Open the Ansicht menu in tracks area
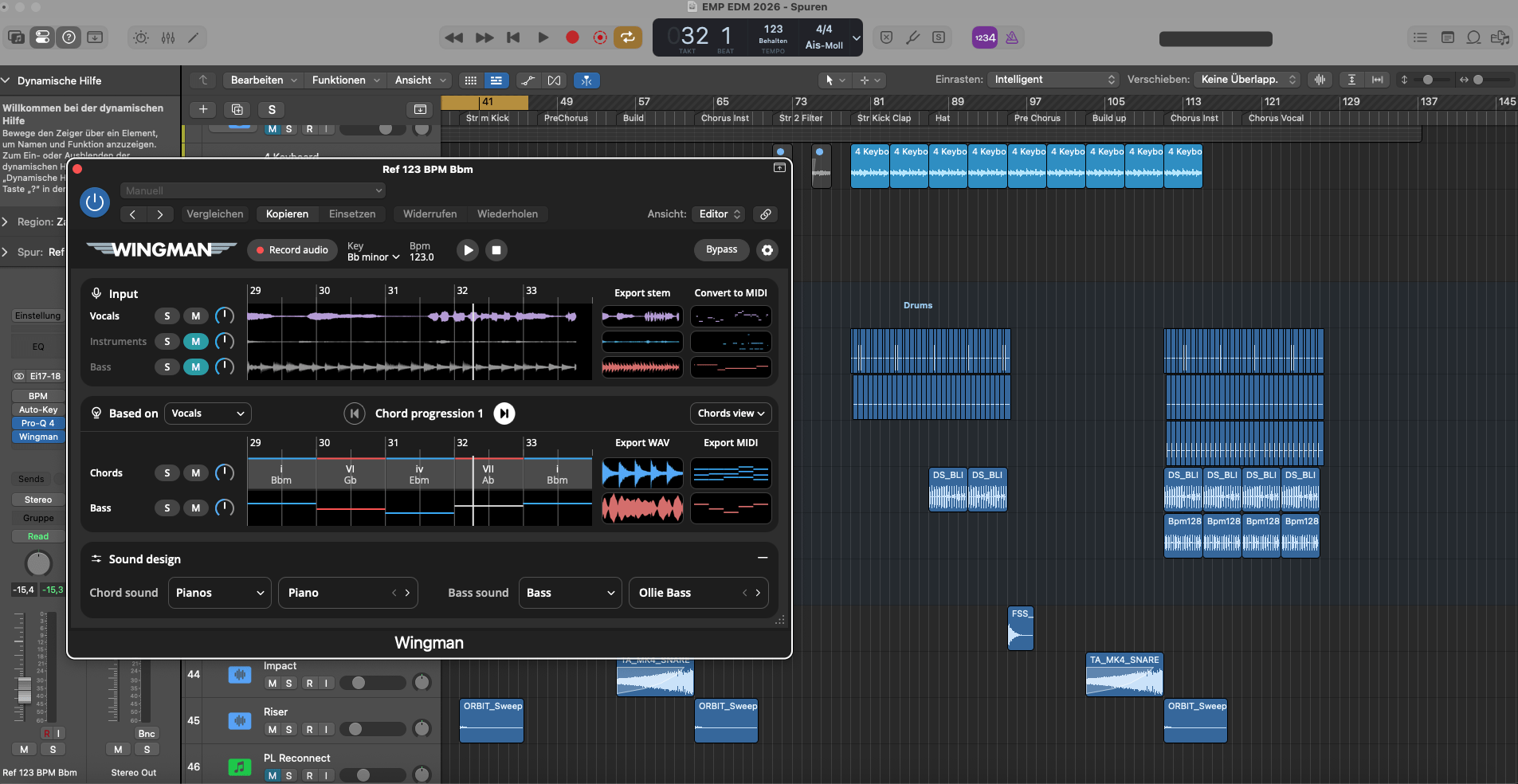 click(420, 80)
